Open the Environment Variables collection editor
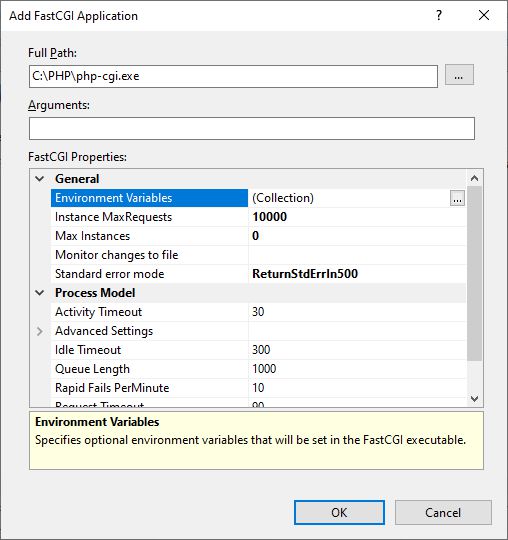The height and width of the screenshot is (540, 508). point(457,198)
